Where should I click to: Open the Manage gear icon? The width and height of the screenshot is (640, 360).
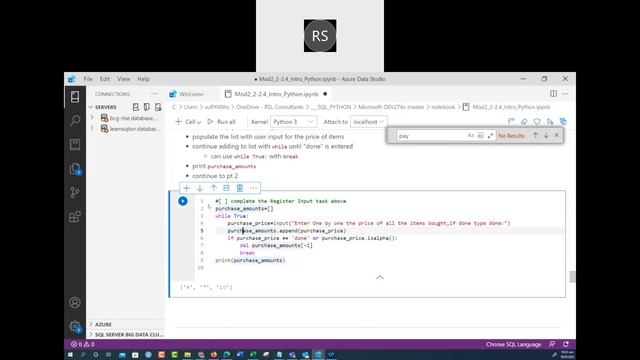coord(75,326)
